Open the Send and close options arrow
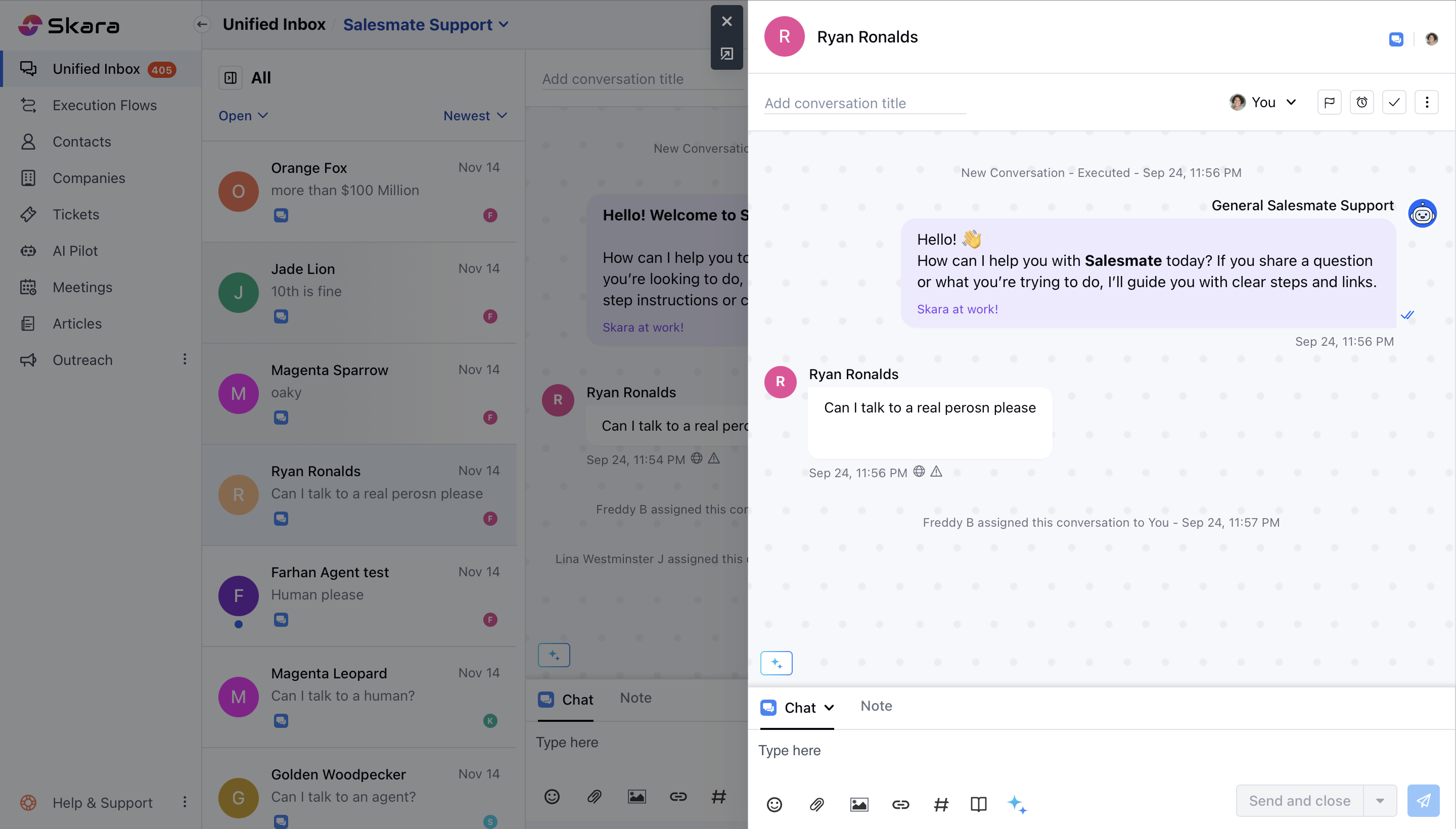Viewport: 1456px width, 829px height. [x=1380, y=801]
